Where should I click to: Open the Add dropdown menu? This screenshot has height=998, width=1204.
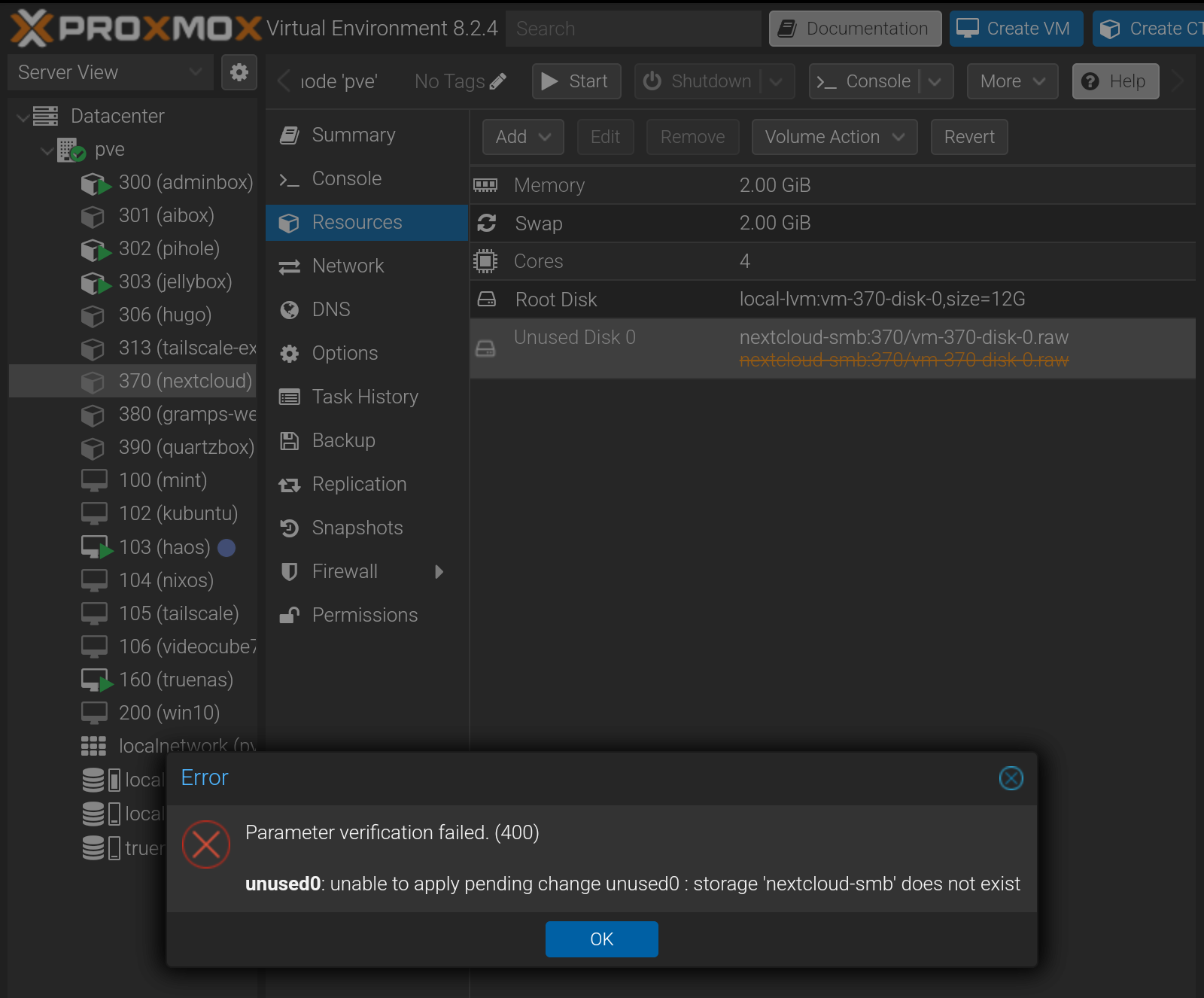(x=523, y=137)
